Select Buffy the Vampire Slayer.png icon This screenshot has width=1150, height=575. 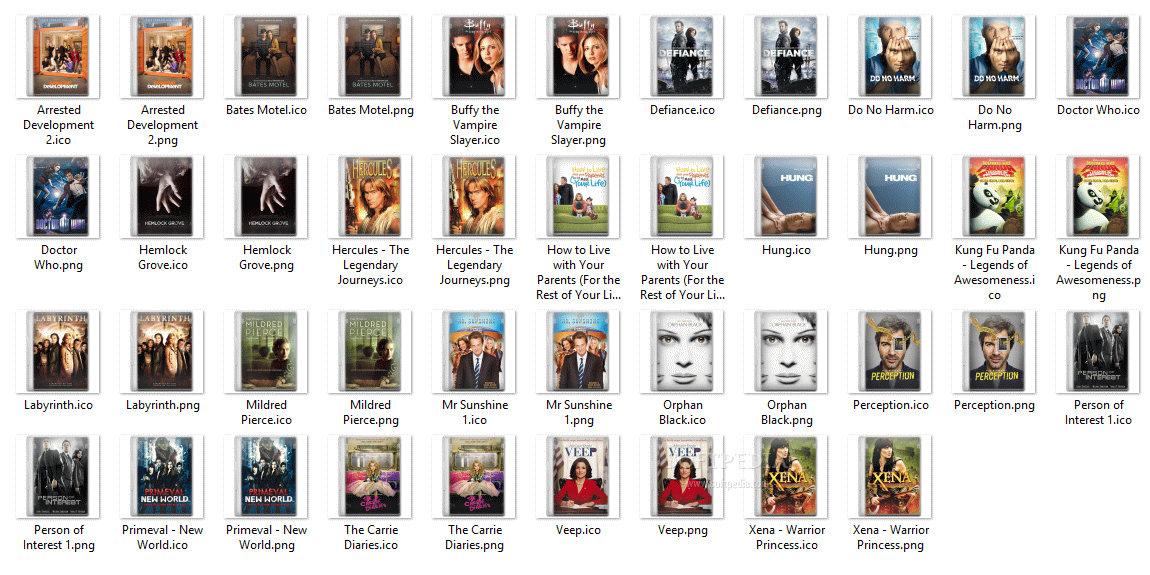tap(579, 56)
